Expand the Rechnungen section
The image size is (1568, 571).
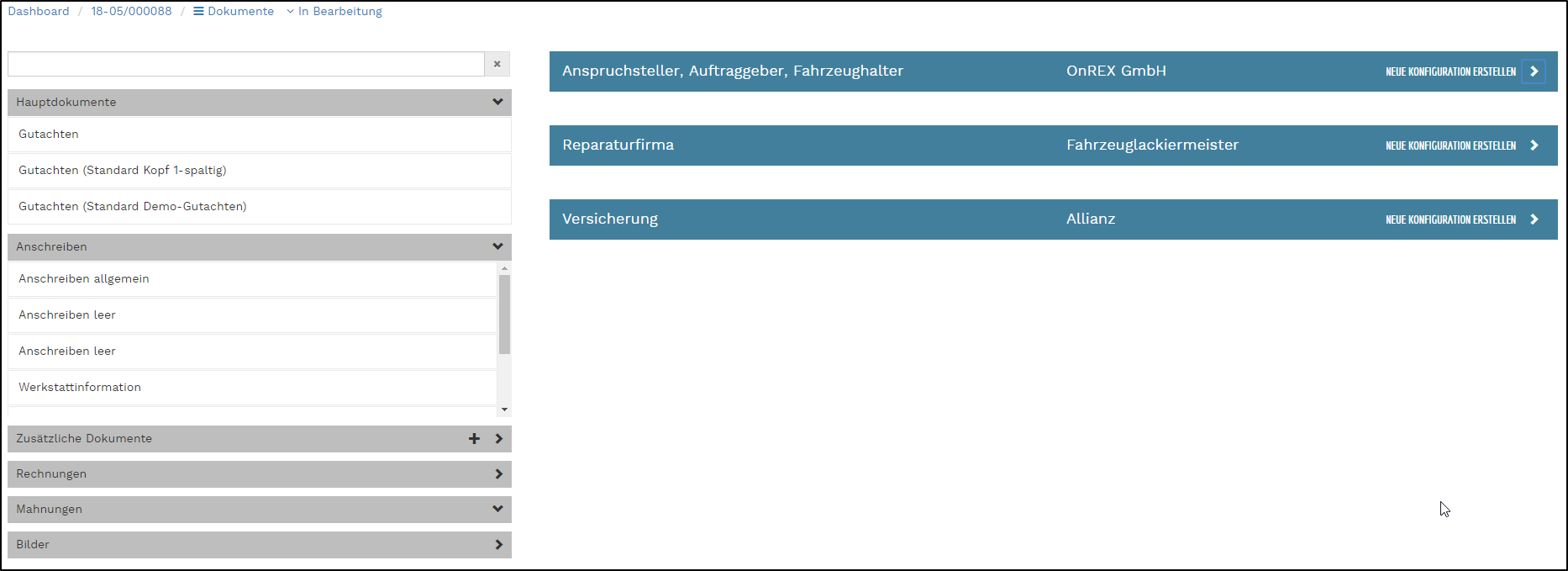click(x=498, y=474)
